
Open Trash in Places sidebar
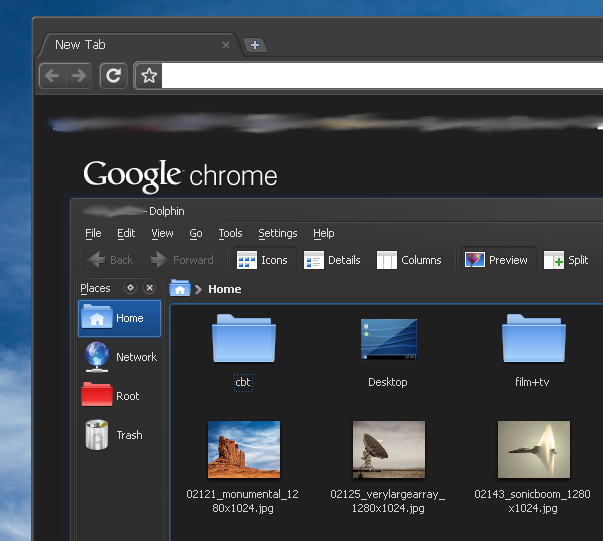coord(120,435)
